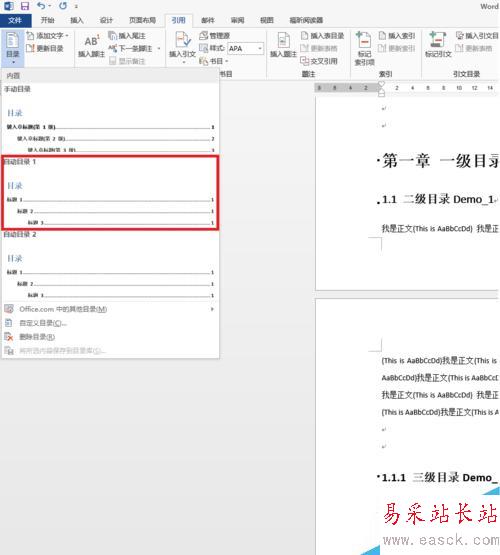Click 交叉引用 (Cross-reference)
This screenshot has width=500, height=555.
319,61
